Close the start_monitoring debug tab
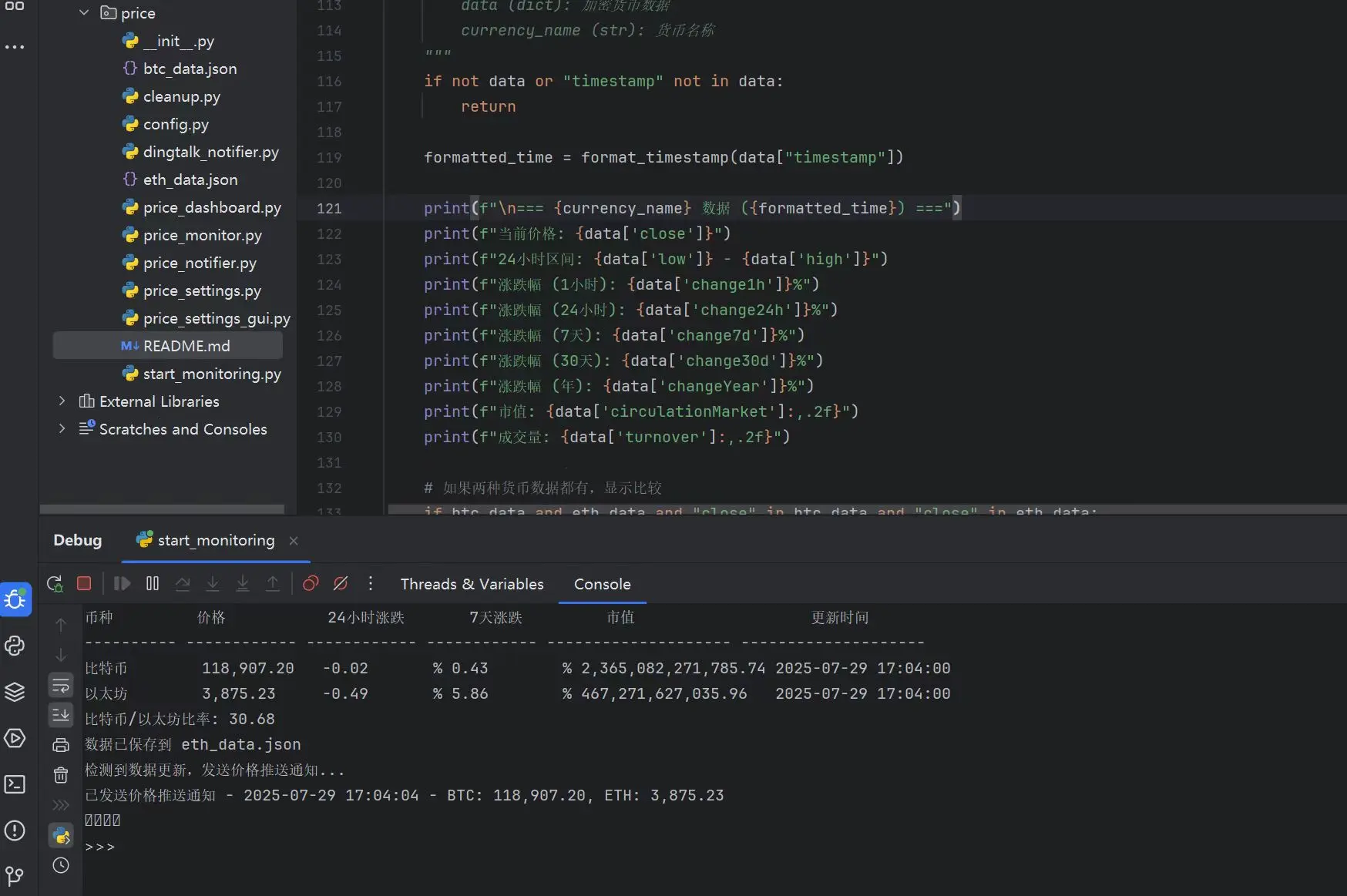 coord(294,541)
